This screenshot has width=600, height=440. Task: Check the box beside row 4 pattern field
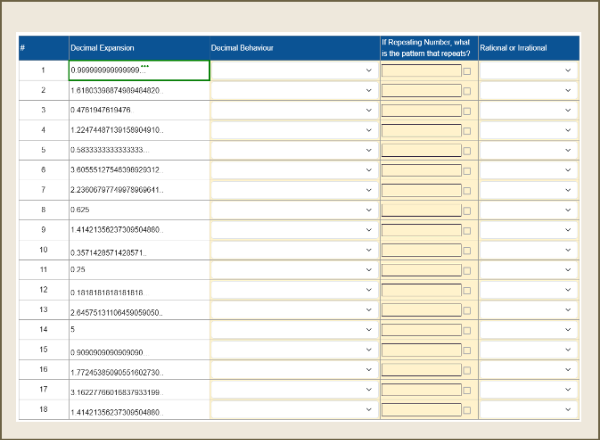coord(467,131)
